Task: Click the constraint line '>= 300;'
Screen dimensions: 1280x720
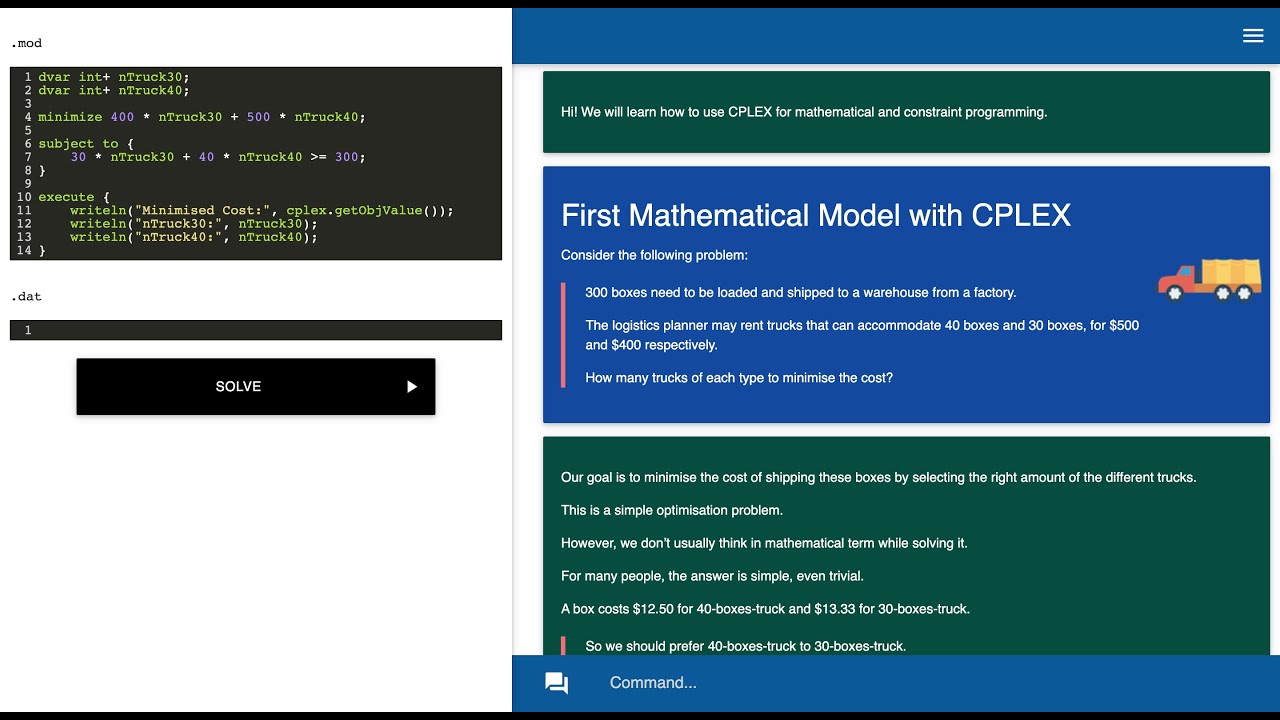Action: [x=218, y=157]
